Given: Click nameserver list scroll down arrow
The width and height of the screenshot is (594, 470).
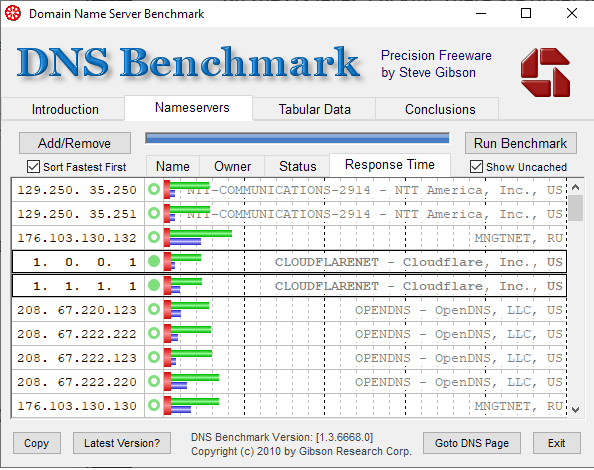Looking at the screenshot, I should pos(575,409).
